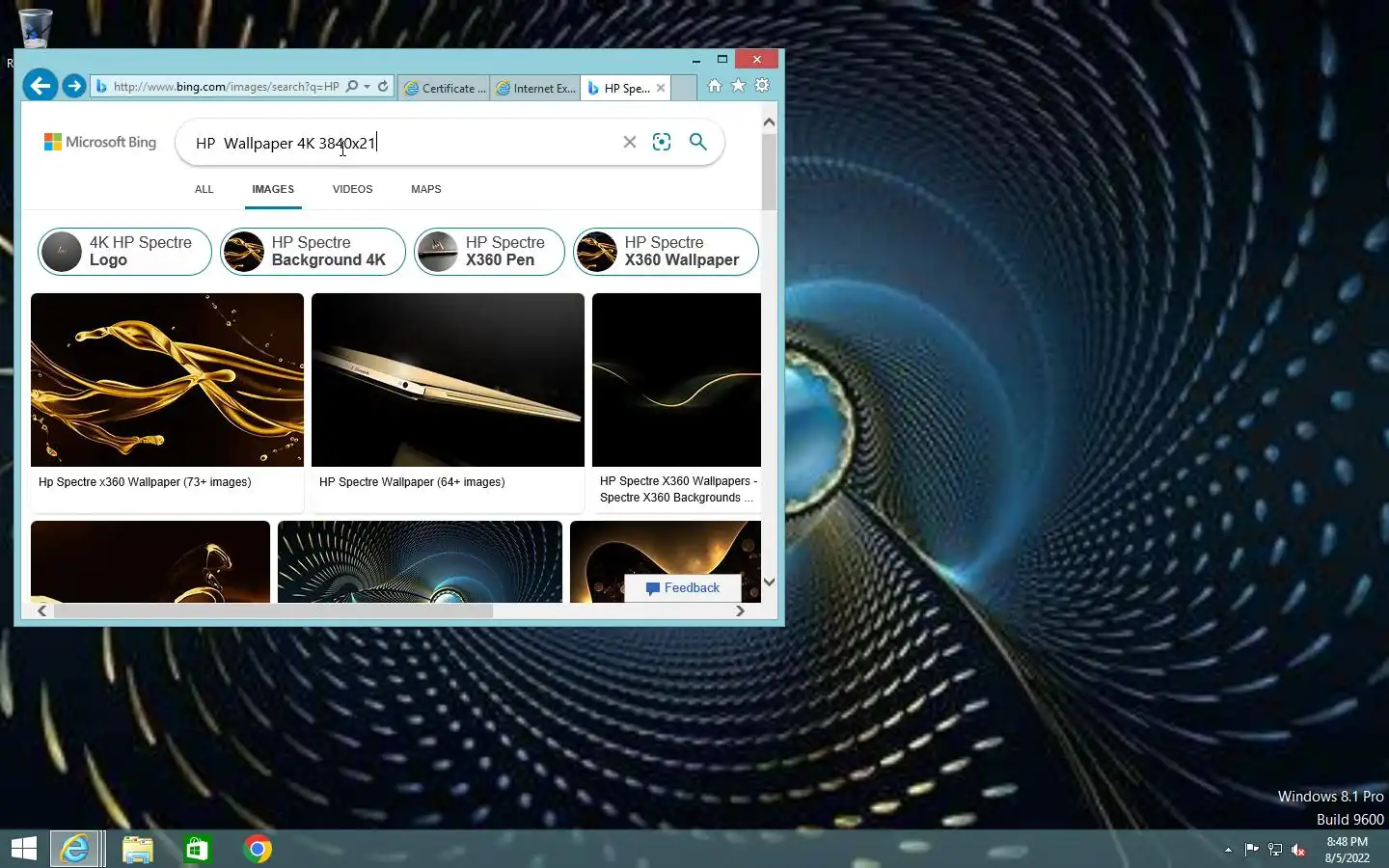
Task: Click the horizontal scrollbar left arrow
Action: (41, 610)
